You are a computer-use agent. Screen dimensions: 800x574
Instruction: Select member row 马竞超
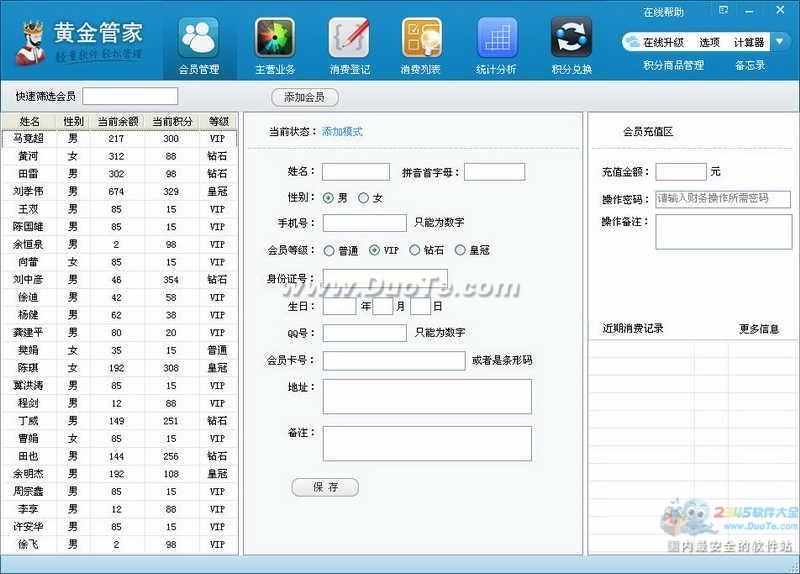pos(119,138)
